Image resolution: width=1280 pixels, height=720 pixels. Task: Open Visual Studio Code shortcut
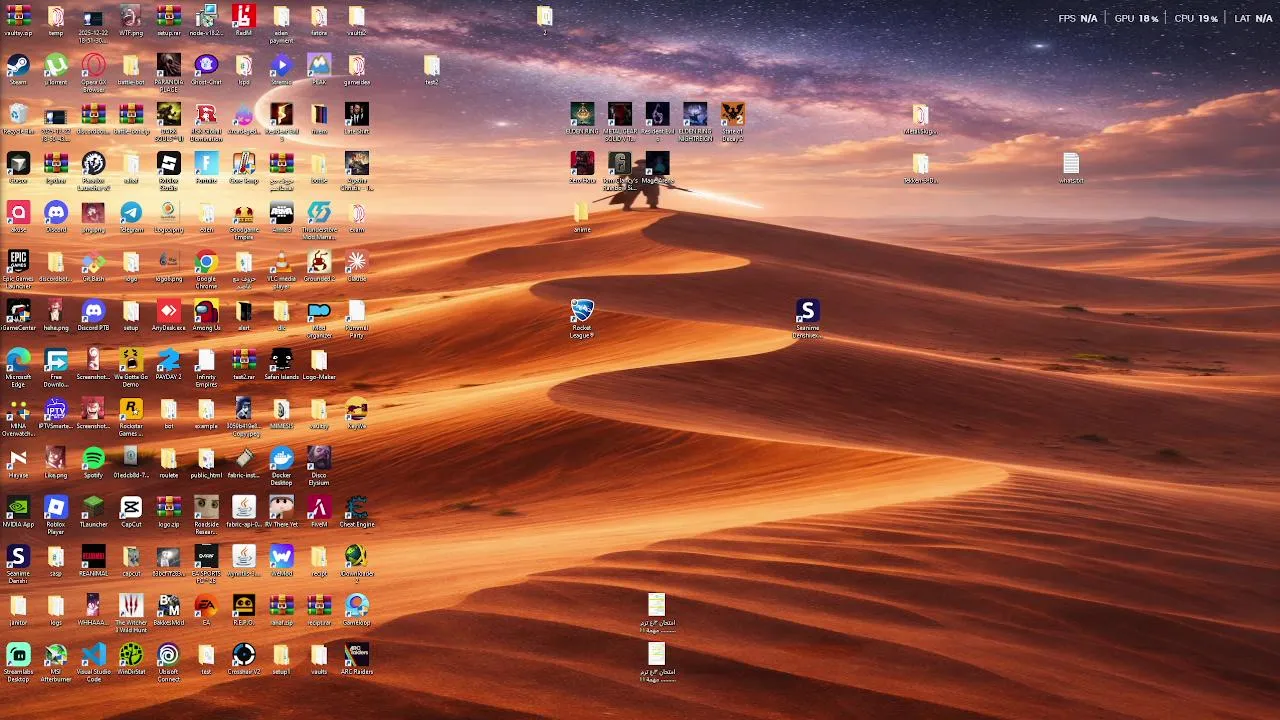click(x=93, y=660)
